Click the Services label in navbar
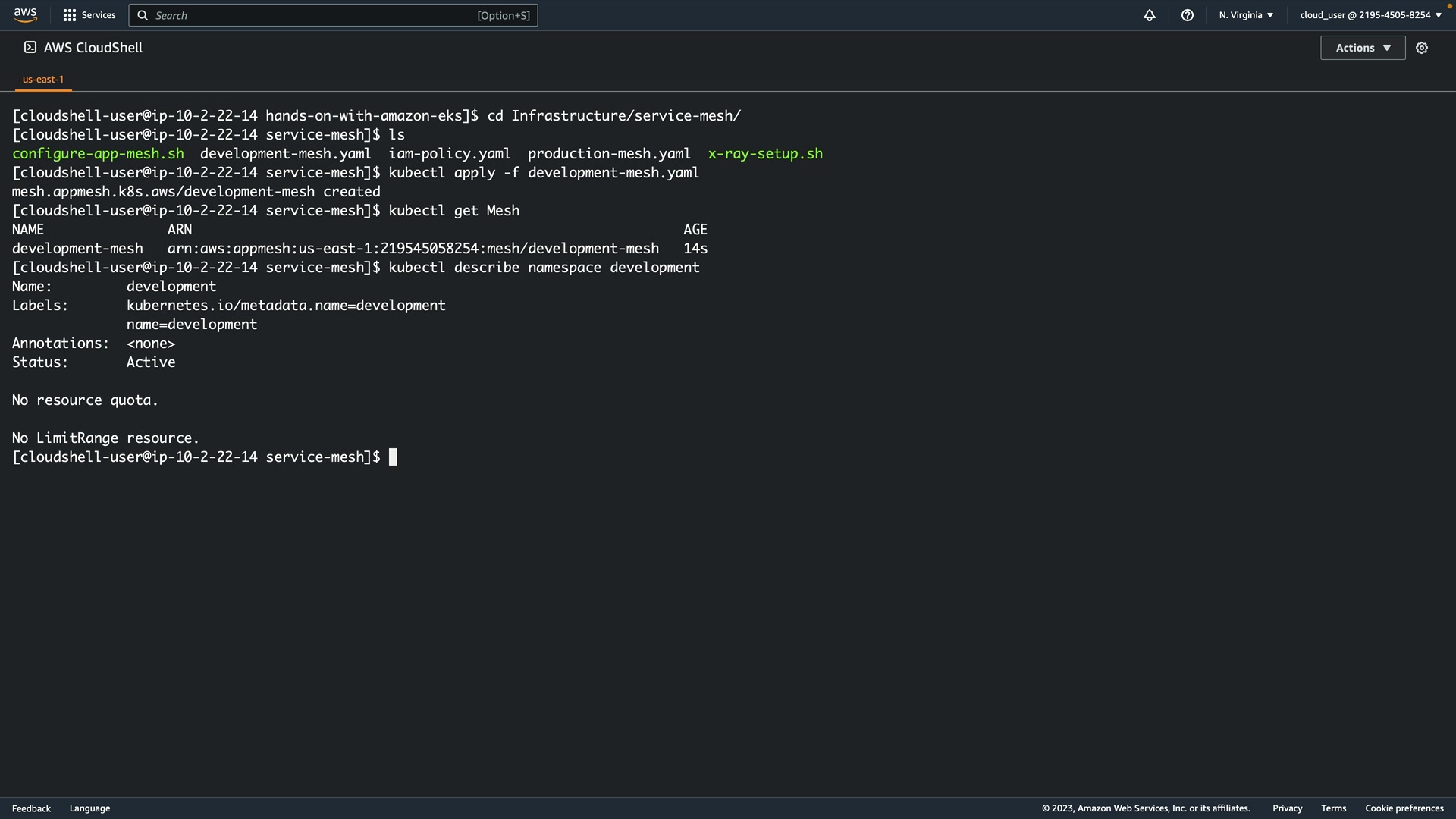Screen dimensions: 1456x819 pos(99,15)
